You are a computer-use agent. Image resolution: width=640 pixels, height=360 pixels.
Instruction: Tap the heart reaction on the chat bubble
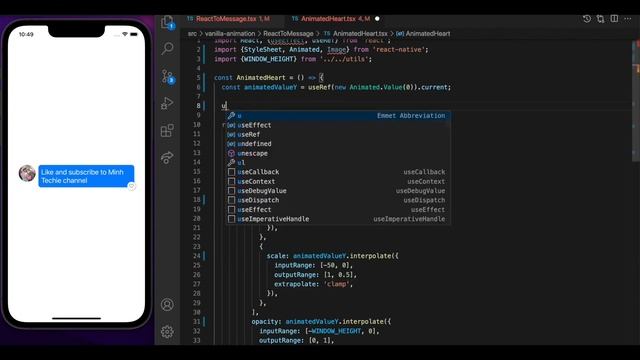point(131,186)
